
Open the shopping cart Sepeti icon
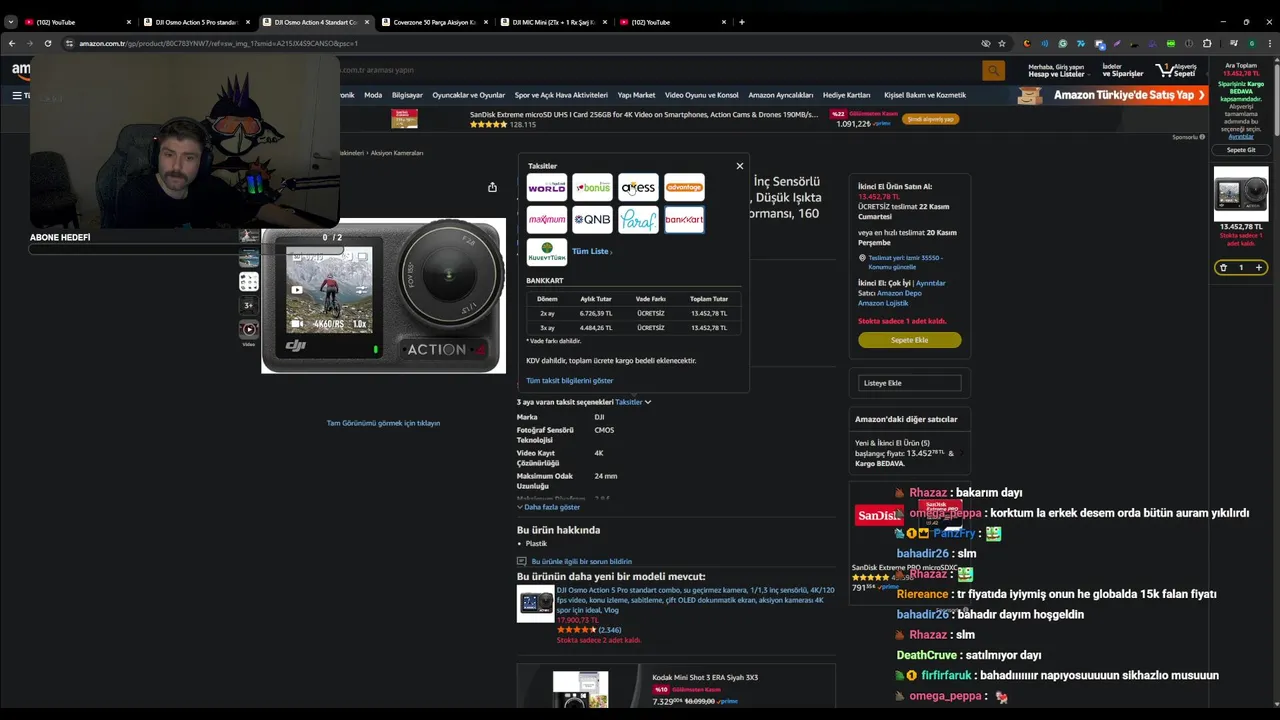click(1177, 70)
